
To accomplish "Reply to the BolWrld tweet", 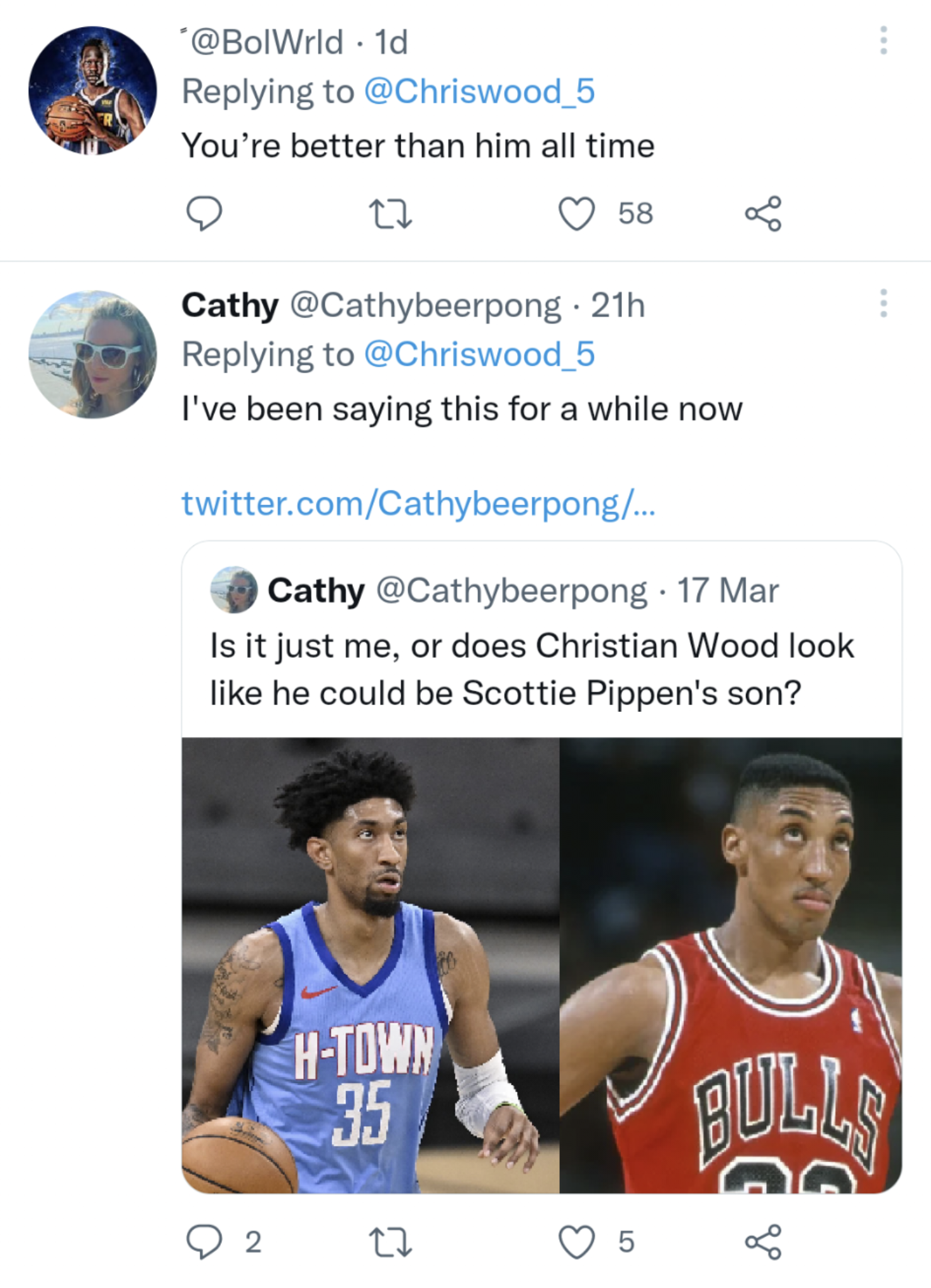I will click(x=204, y=214).
